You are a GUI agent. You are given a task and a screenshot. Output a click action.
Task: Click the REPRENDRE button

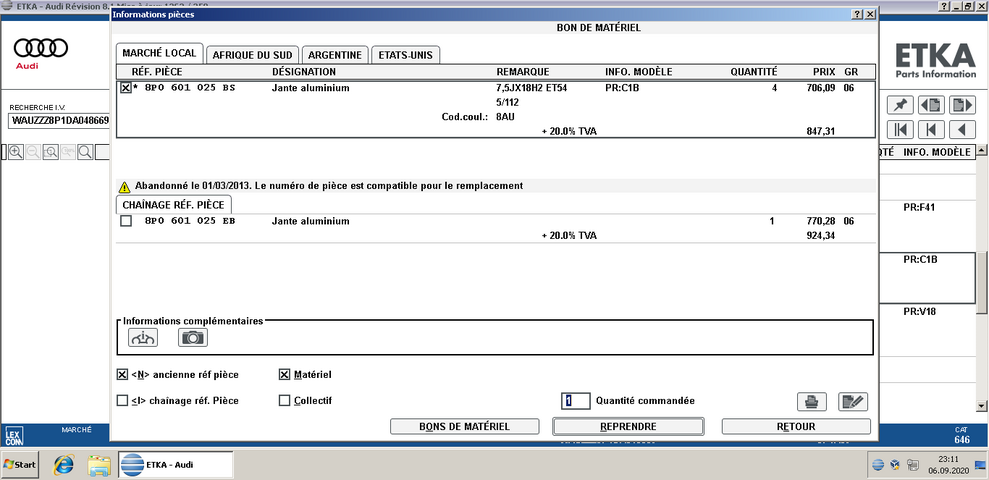628,426
